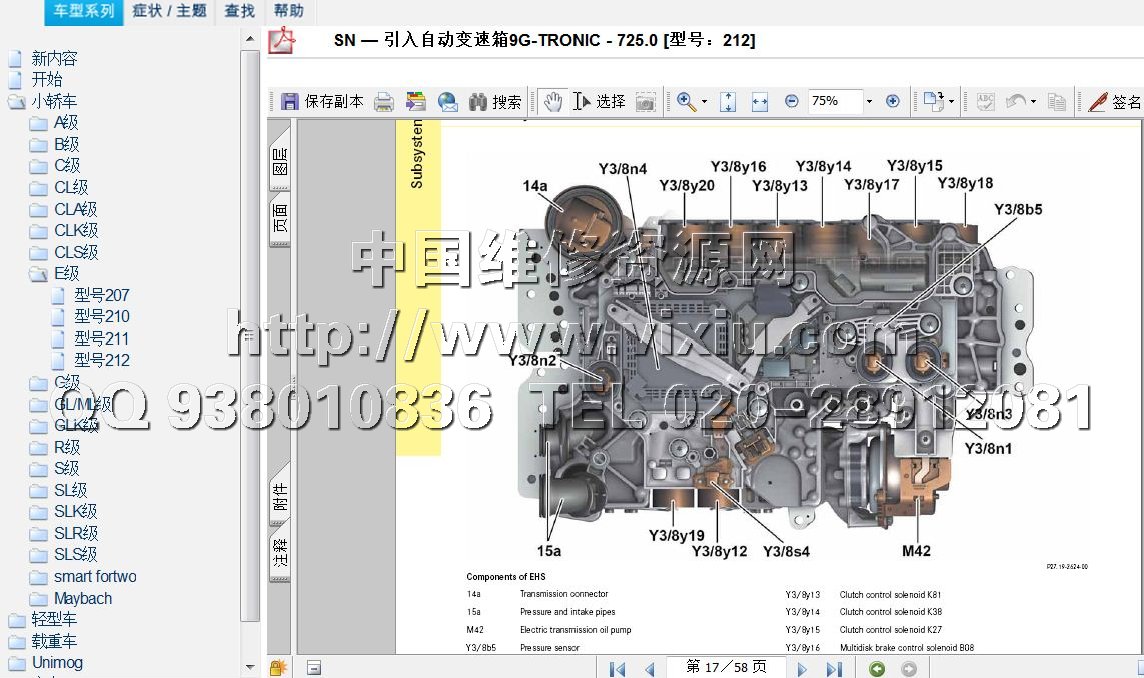Open the 症状 / 主题 menu tab

(169, 11)
